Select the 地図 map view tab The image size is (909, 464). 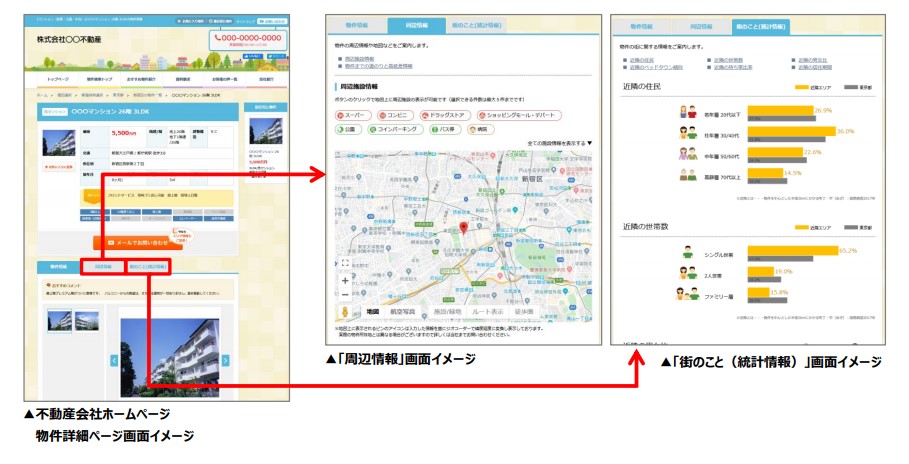pos(373,312)
